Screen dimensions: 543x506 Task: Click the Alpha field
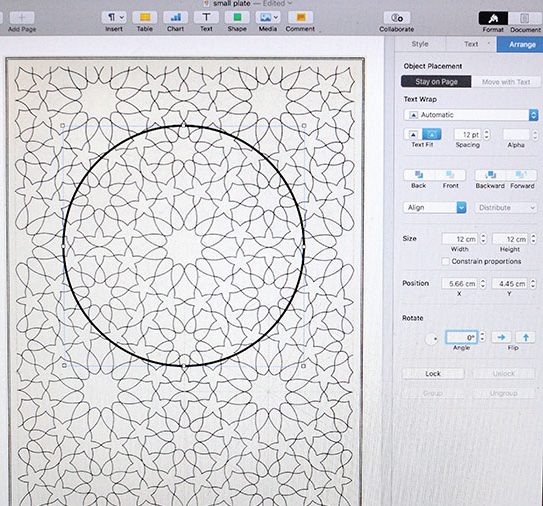pyautogui.click(x=516, y=134)
